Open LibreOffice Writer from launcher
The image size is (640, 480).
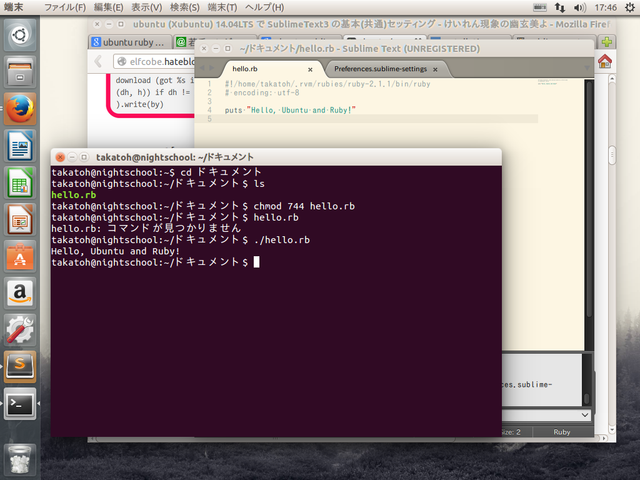(20, 146)
